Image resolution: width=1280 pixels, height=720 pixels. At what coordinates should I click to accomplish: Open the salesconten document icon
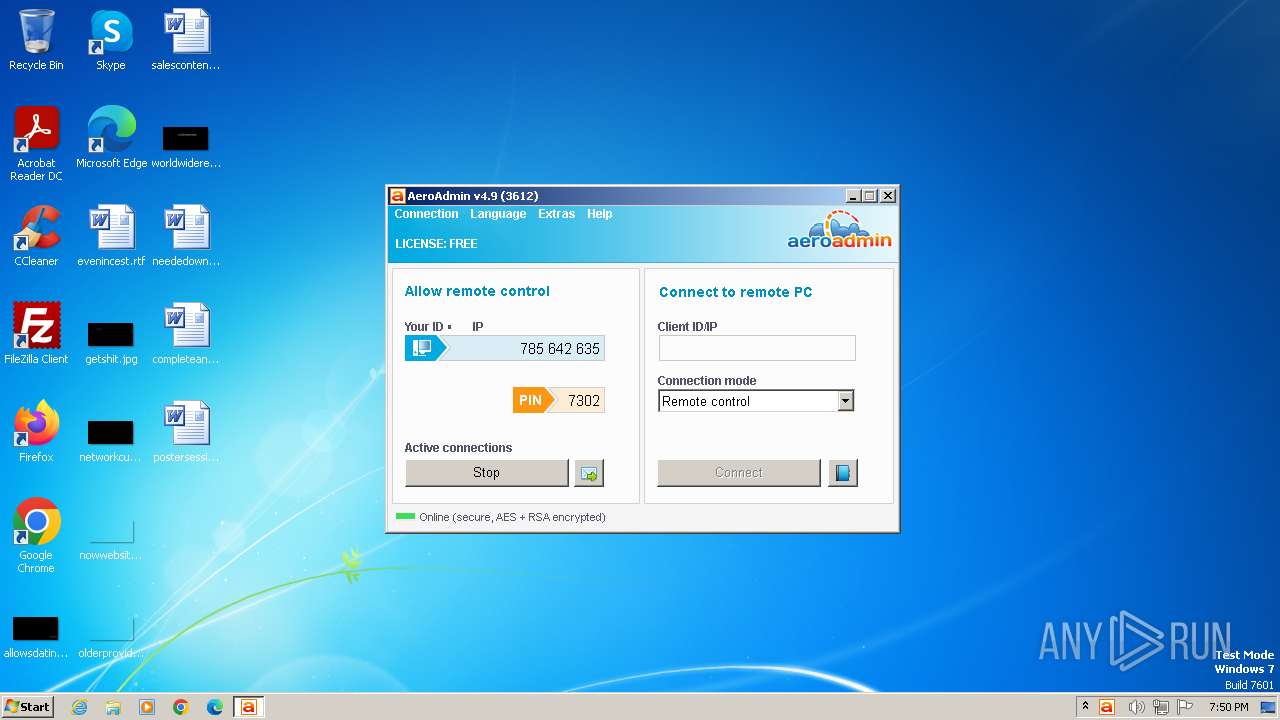(x=186, y=40)
